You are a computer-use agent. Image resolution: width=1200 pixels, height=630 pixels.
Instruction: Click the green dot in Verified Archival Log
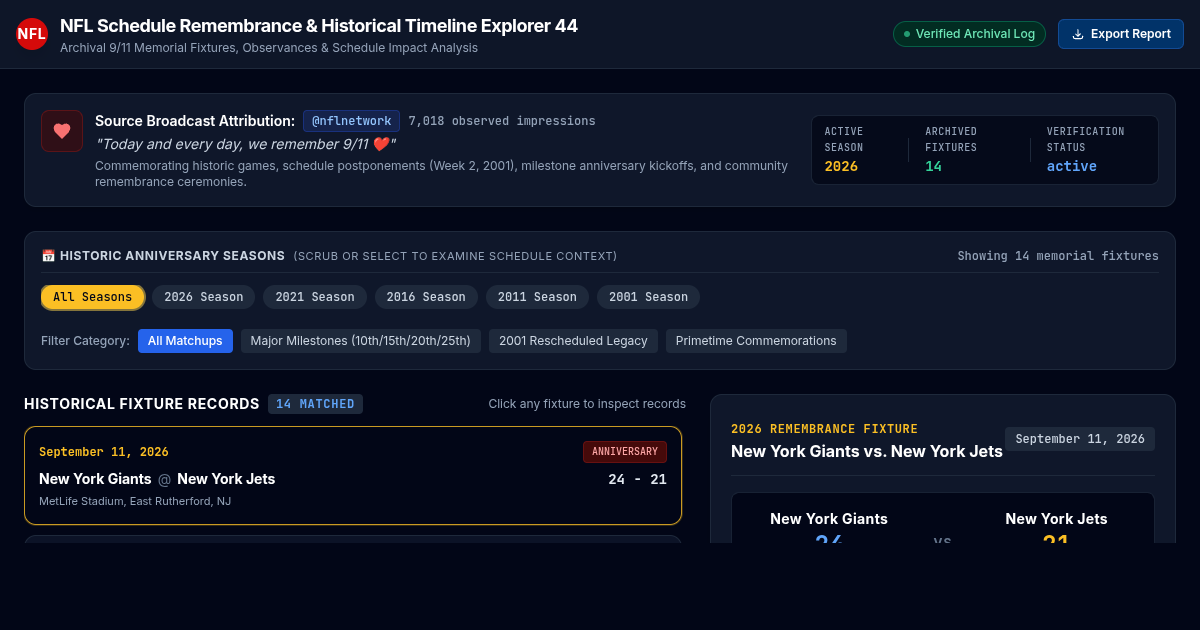[907, 34]
